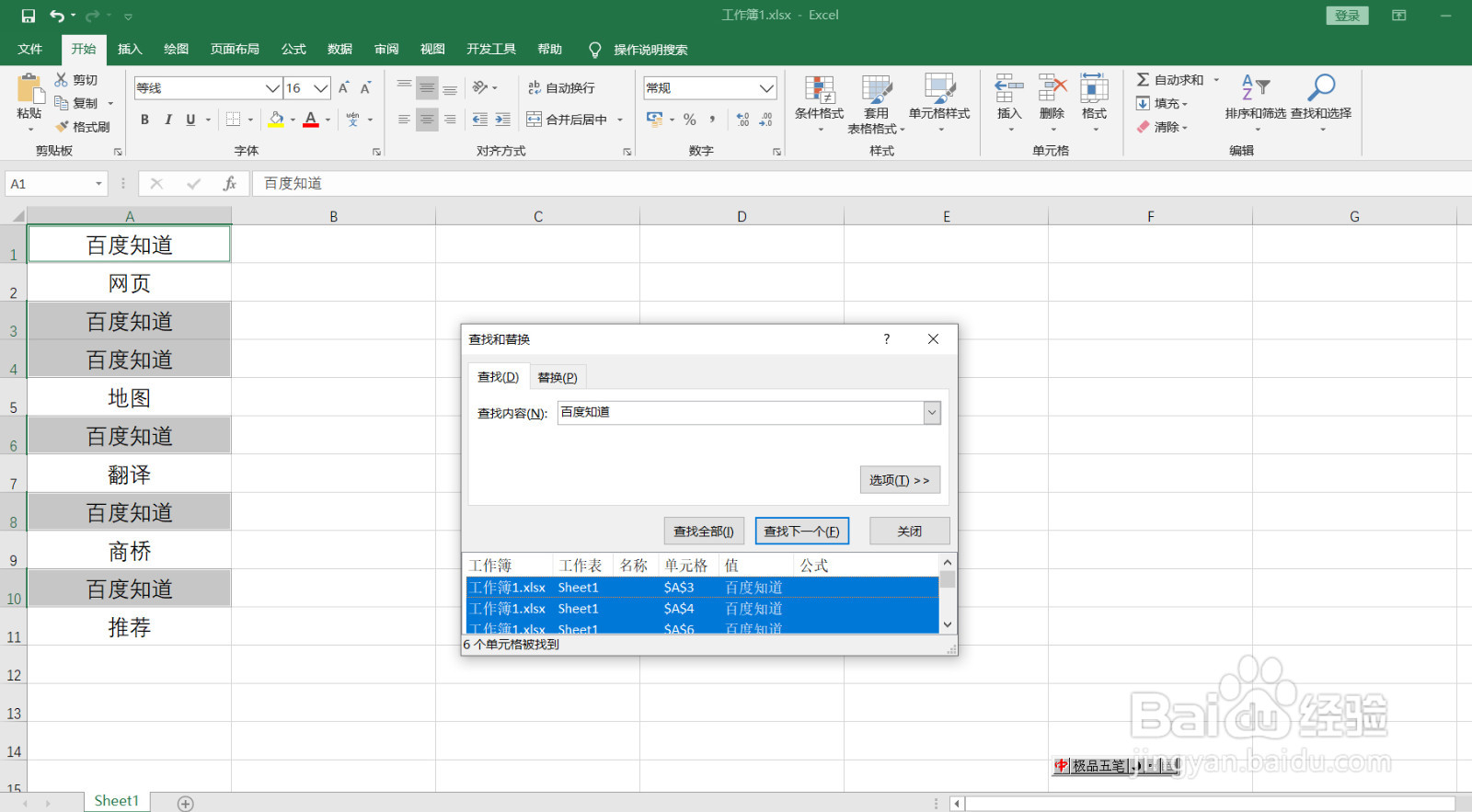
Task: Click the dialog help question mark
Action: pos(887,339)
